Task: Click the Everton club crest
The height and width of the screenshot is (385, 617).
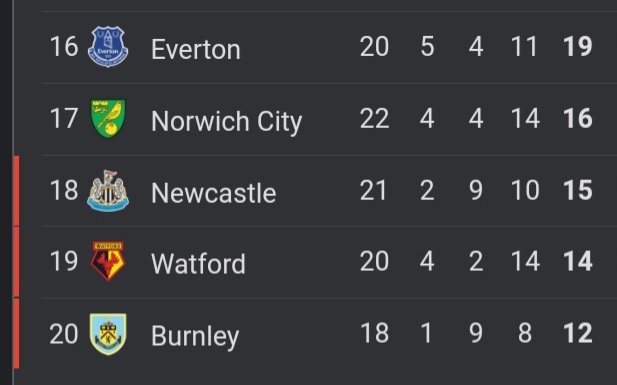Action: (108, 47)
